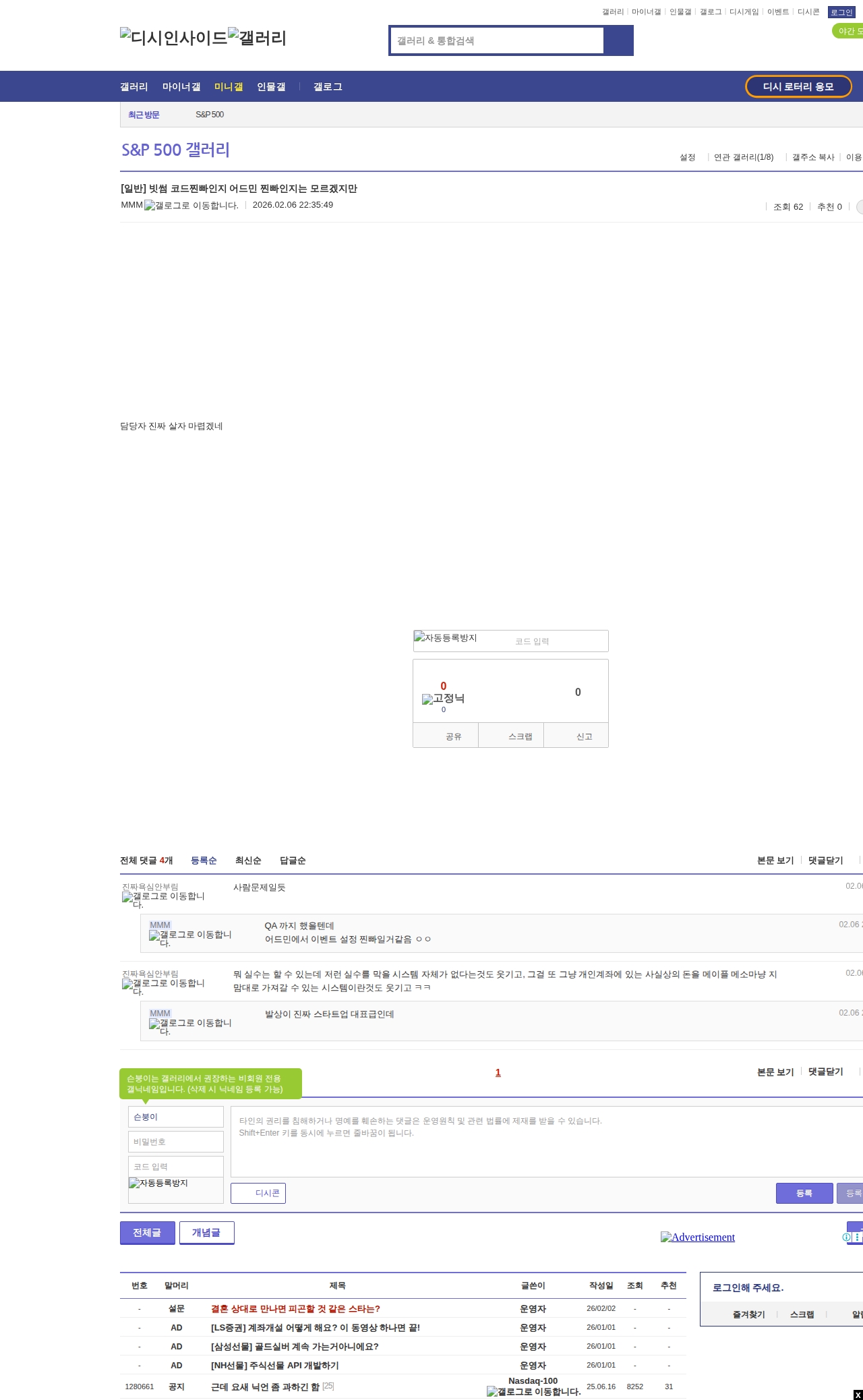Click the red upvote count 0
Viewport: 863px width, 1400px height.
pos(444,686)
